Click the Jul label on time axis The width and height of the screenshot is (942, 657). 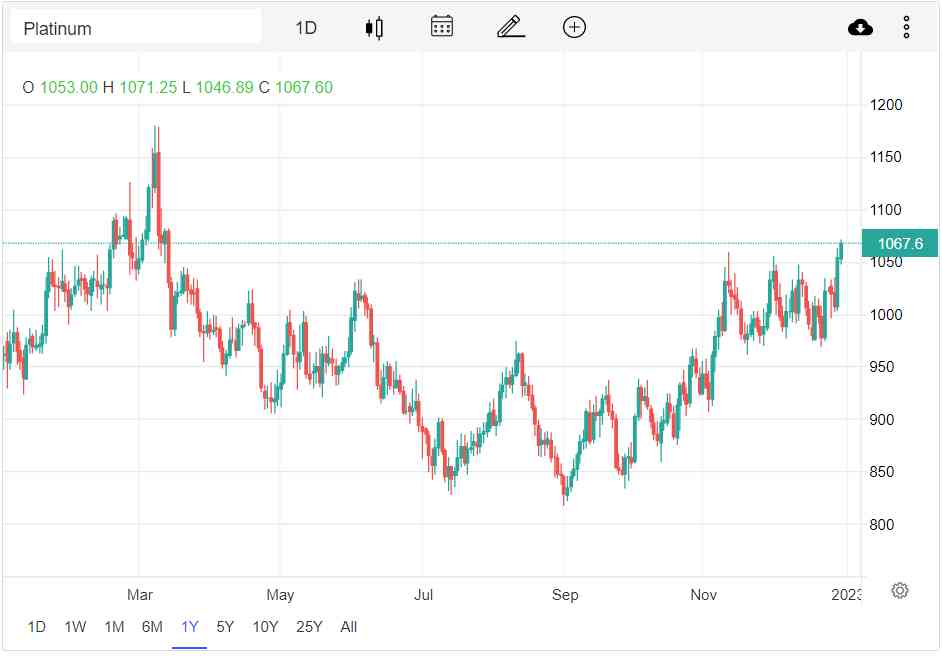(423, 595)
